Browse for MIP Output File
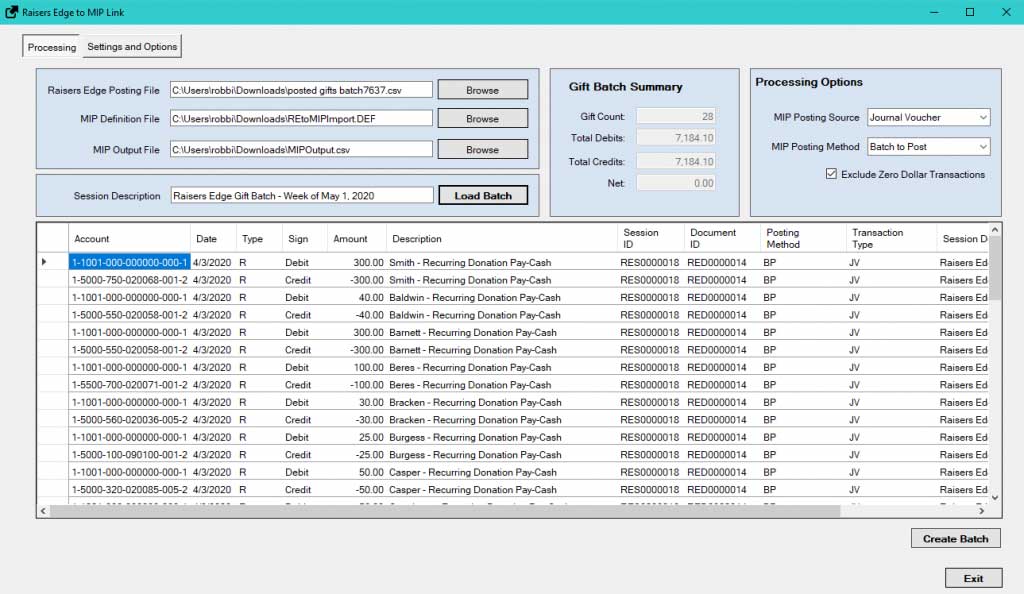The height and width of the screenshot is (594, 1024). click(483, 149)
